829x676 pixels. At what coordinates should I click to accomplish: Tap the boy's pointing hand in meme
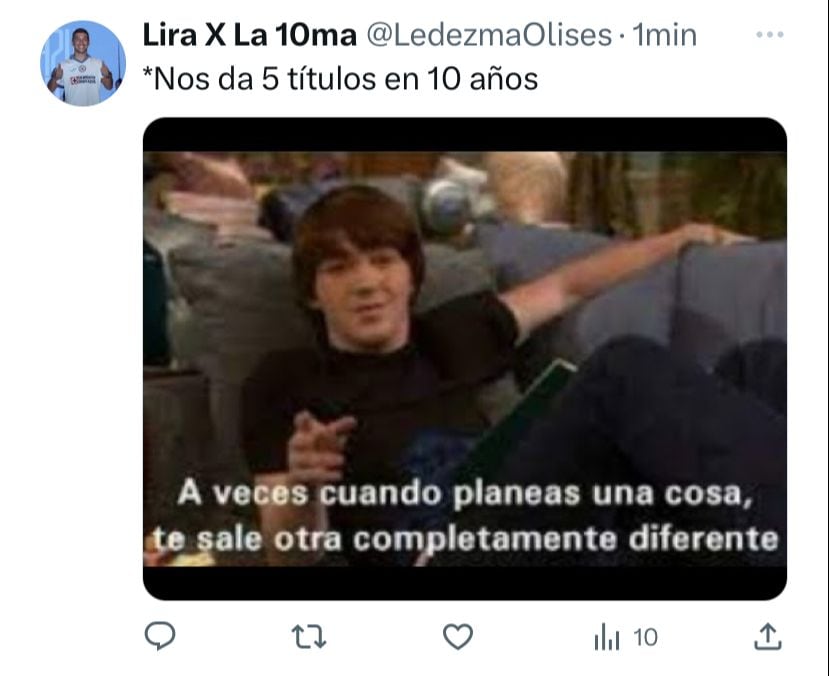tap(317, 443)
